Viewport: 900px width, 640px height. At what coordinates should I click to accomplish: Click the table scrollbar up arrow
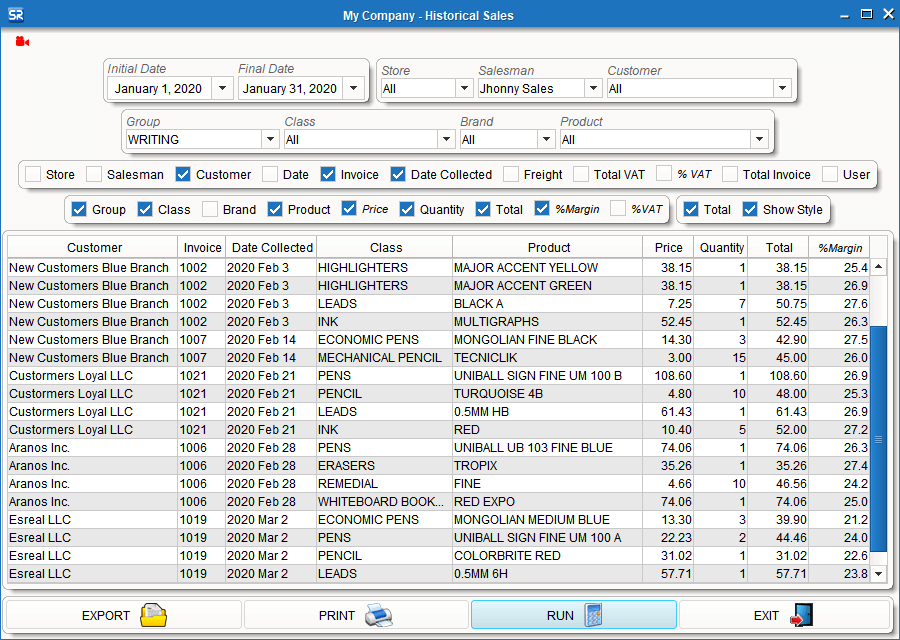click(x=879, y=266)
